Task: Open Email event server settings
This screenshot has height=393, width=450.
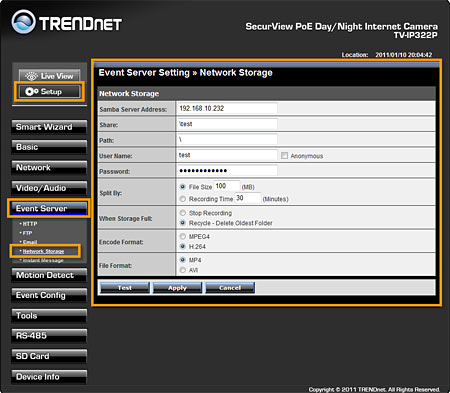Action: pos(29,242)
